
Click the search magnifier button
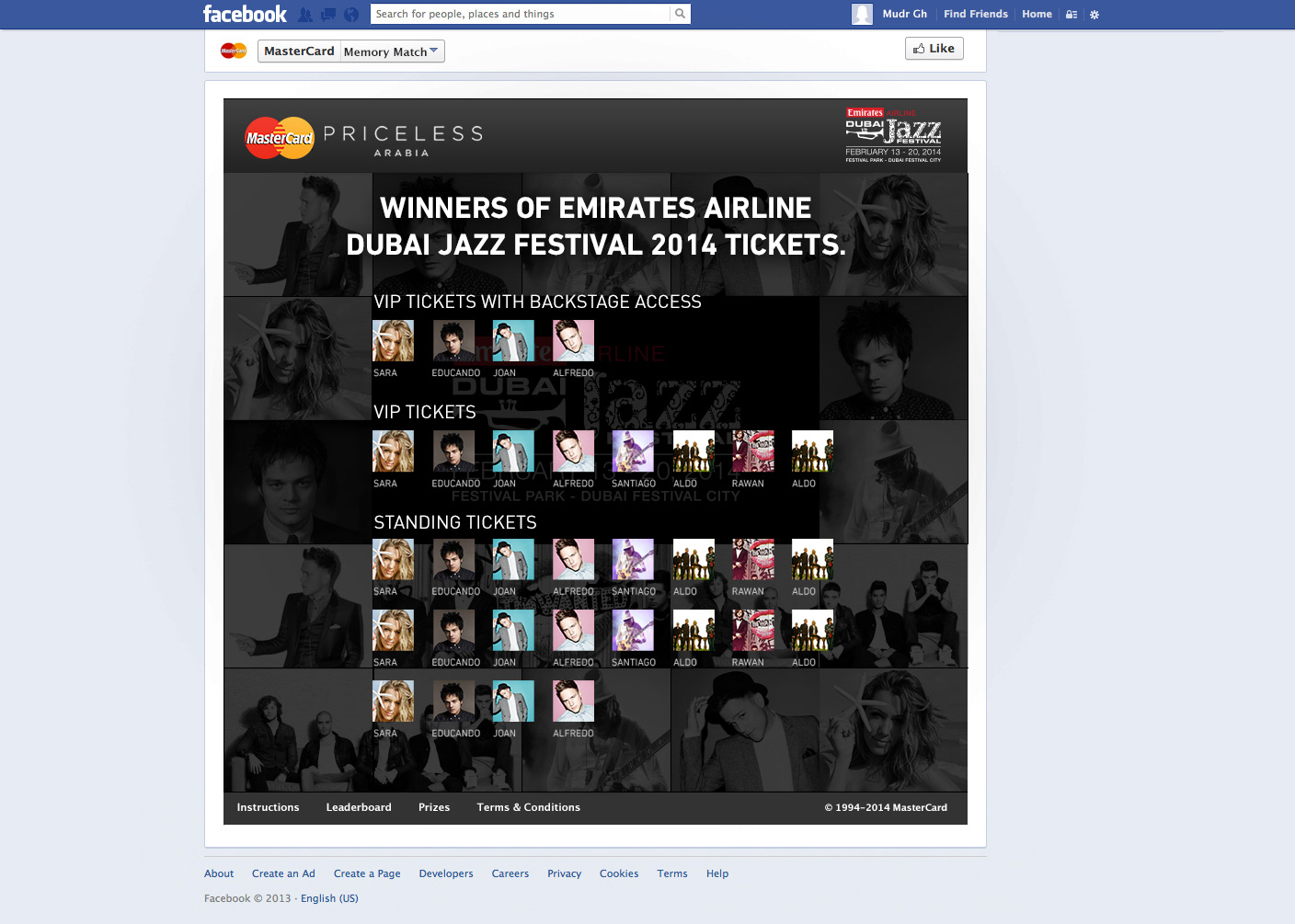click(681, 14)
